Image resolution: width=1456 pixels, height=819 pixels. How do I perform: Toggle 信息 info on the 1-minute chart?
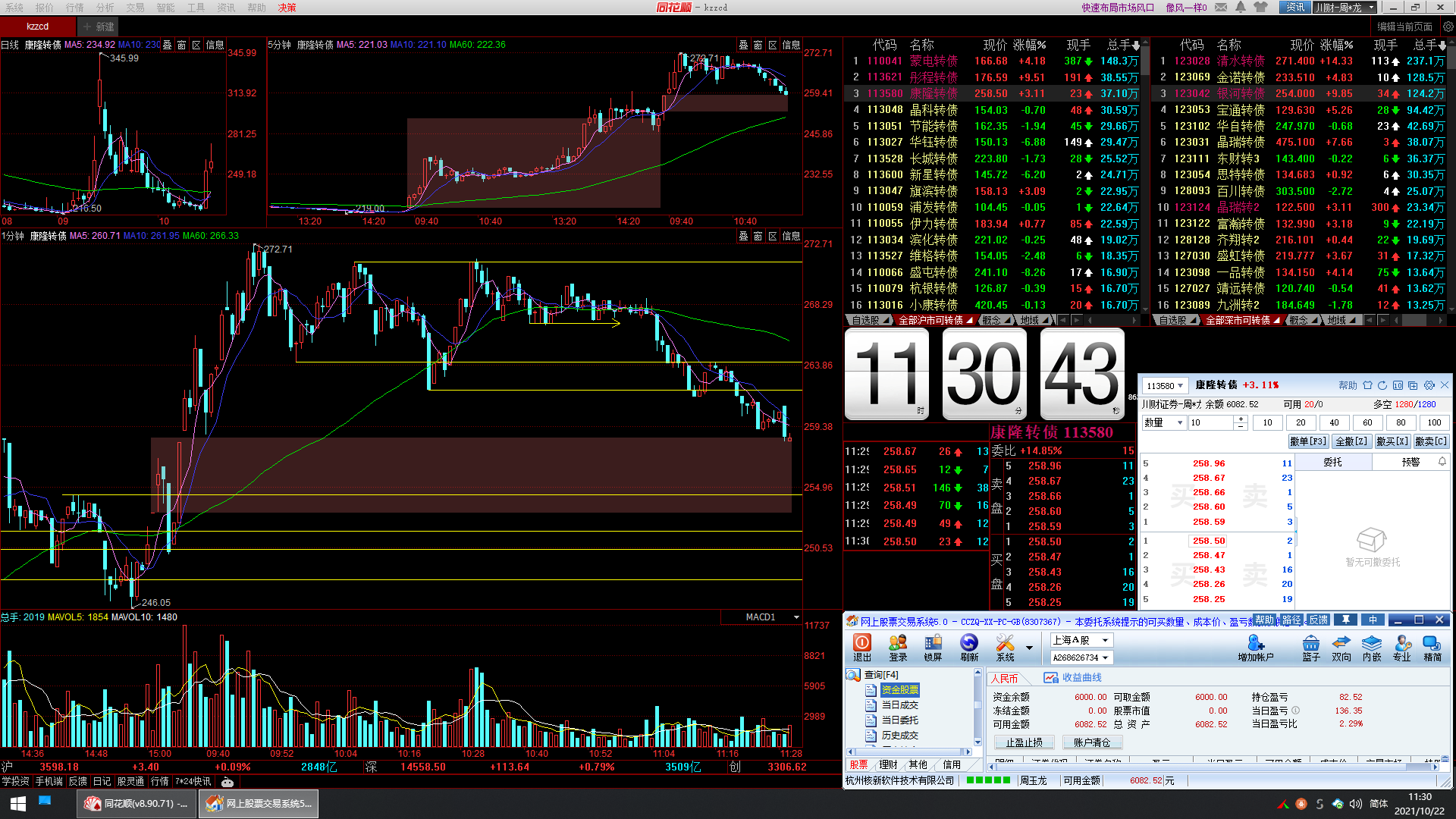click(791, 237)
